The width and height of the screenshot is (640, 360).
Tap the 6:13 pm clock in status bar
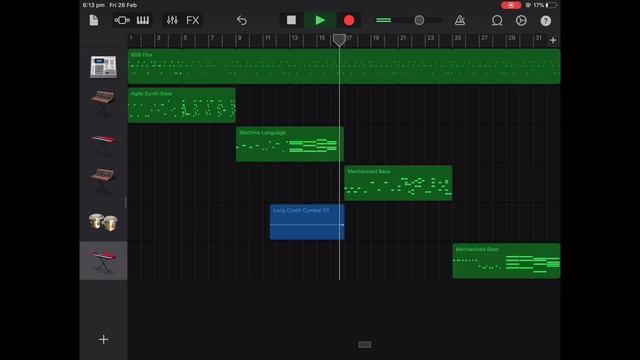(x=93, y=5)
